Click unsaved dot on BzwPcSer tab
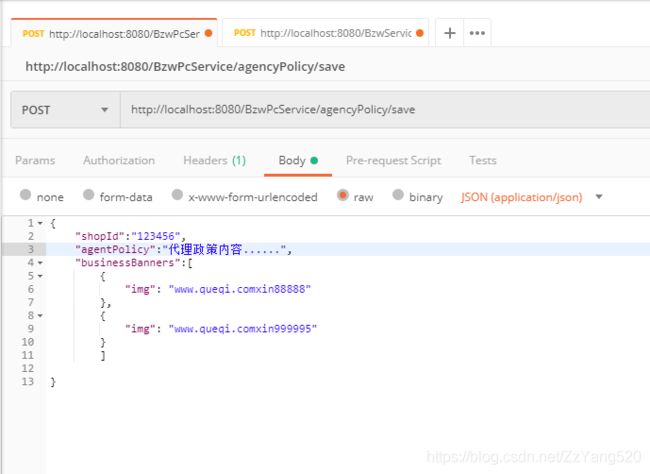650x474 pixels. pyautogui.click(x=209, y=33)
